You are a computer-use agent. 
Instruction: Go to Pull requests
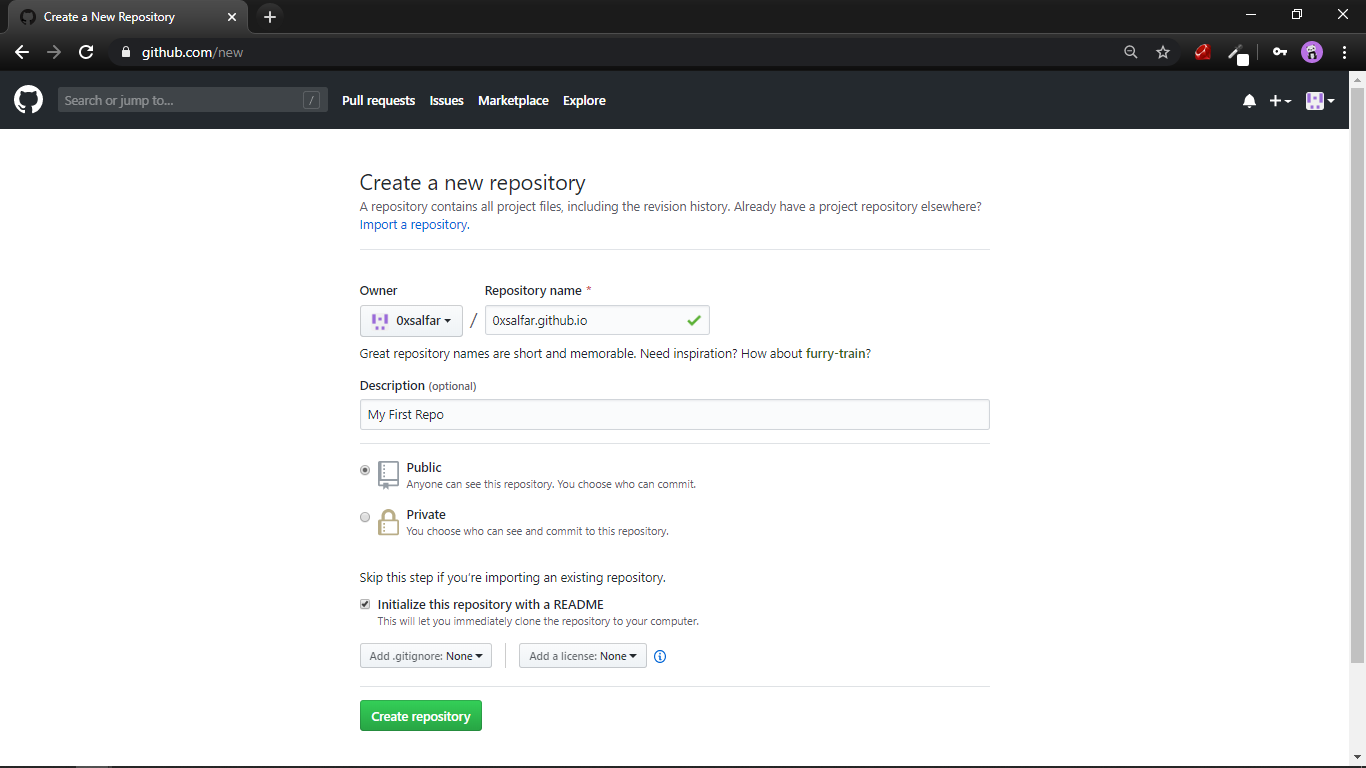378,101
